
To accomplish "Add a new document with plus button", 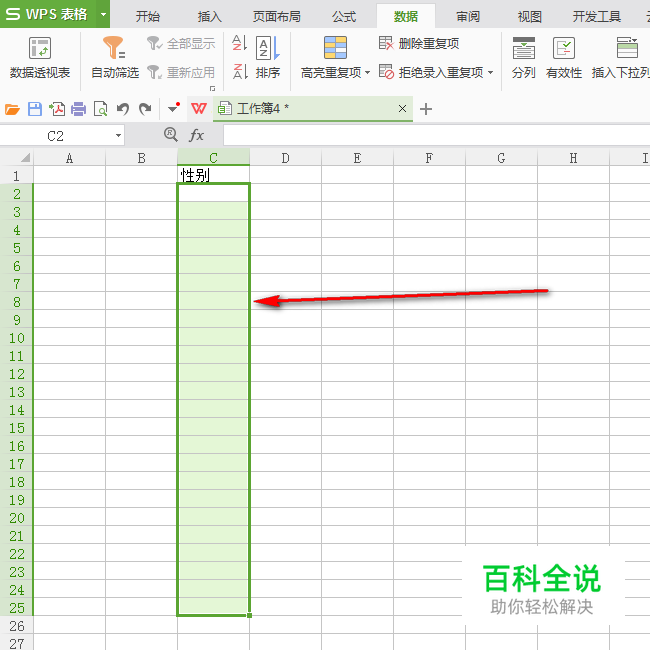I will (x=426, y=109).
